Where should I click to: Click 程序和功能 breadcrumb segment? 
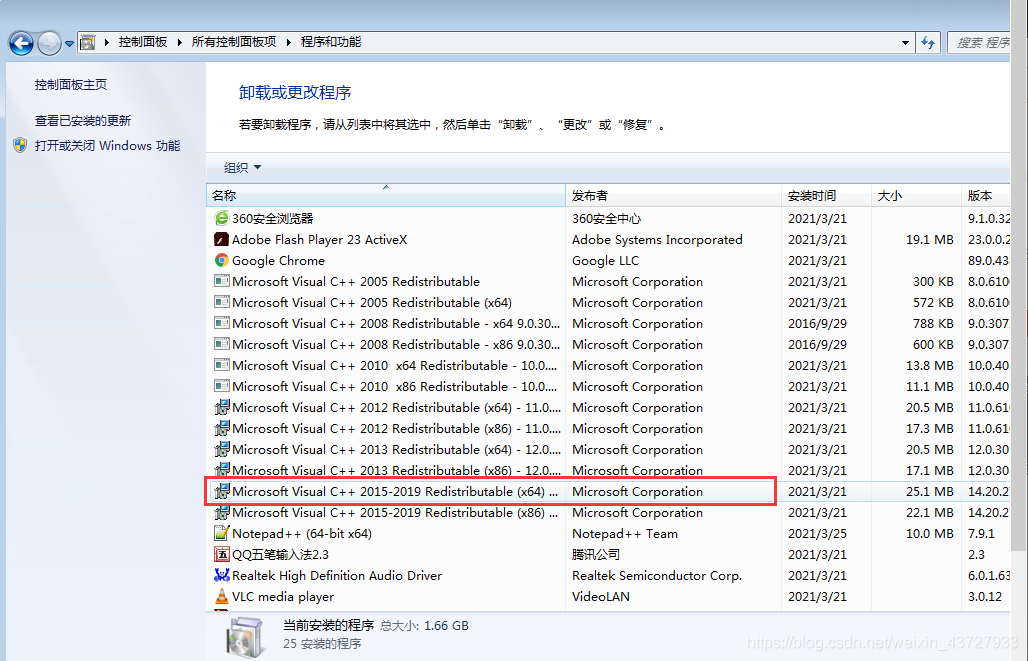click(330, 42)
